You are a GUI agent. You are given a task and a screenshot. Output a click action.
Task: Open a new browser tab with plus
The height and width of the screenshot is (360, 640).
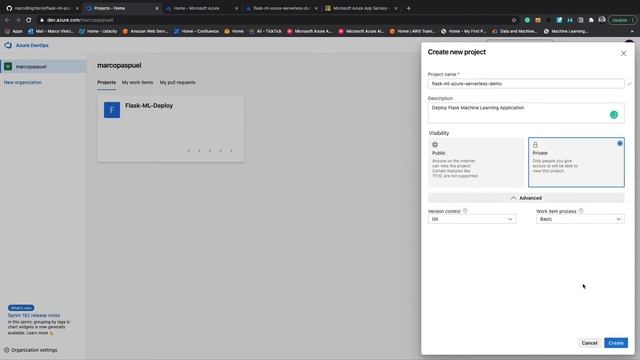[408, 8]
